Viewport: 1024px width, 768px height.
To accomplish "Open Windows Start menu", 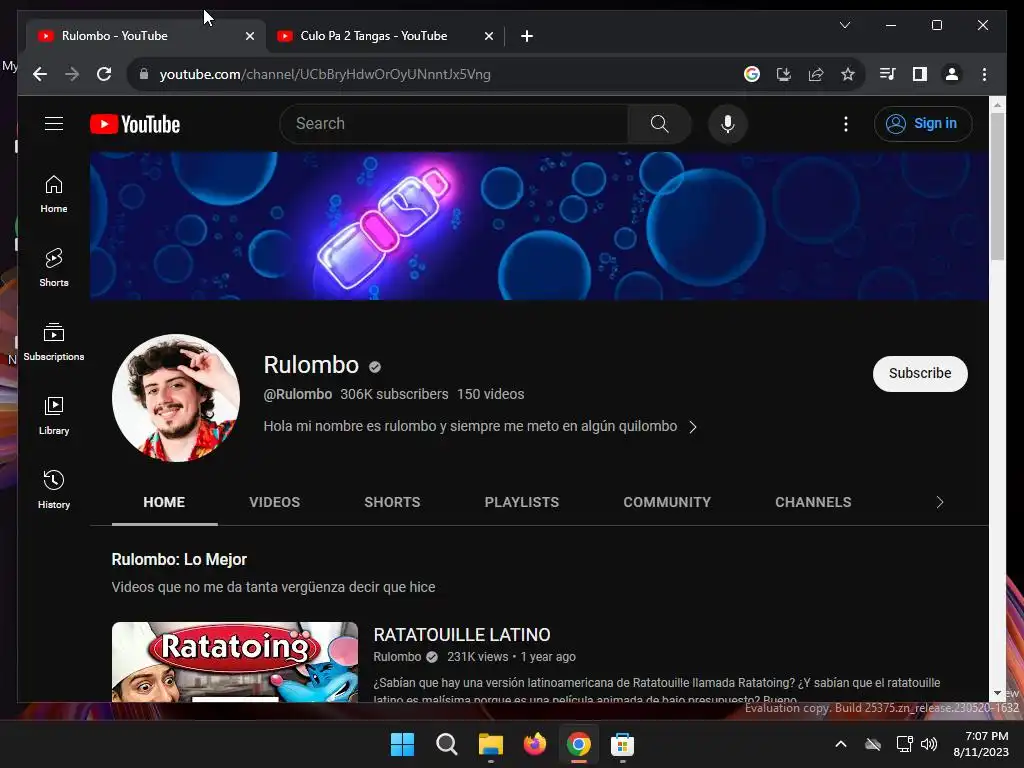I will (x=402, y=744).
